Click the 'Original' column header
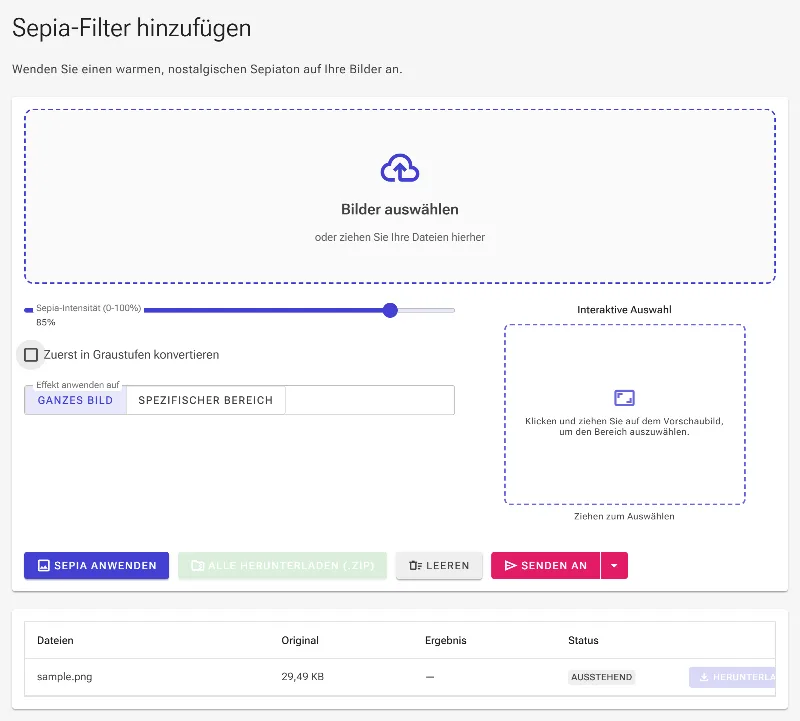The width and height of the screenshot is (800, 721). [x=300, y=640]
